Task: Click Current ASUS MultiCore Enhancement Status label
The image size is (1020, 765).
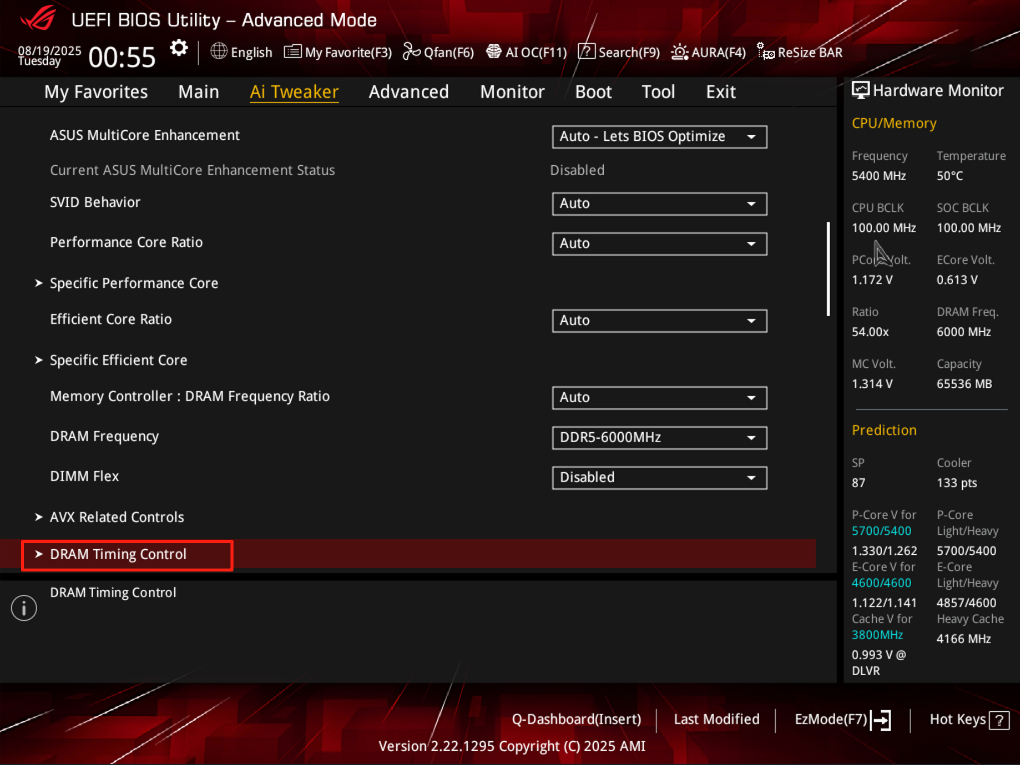Action: coord(193,170)
